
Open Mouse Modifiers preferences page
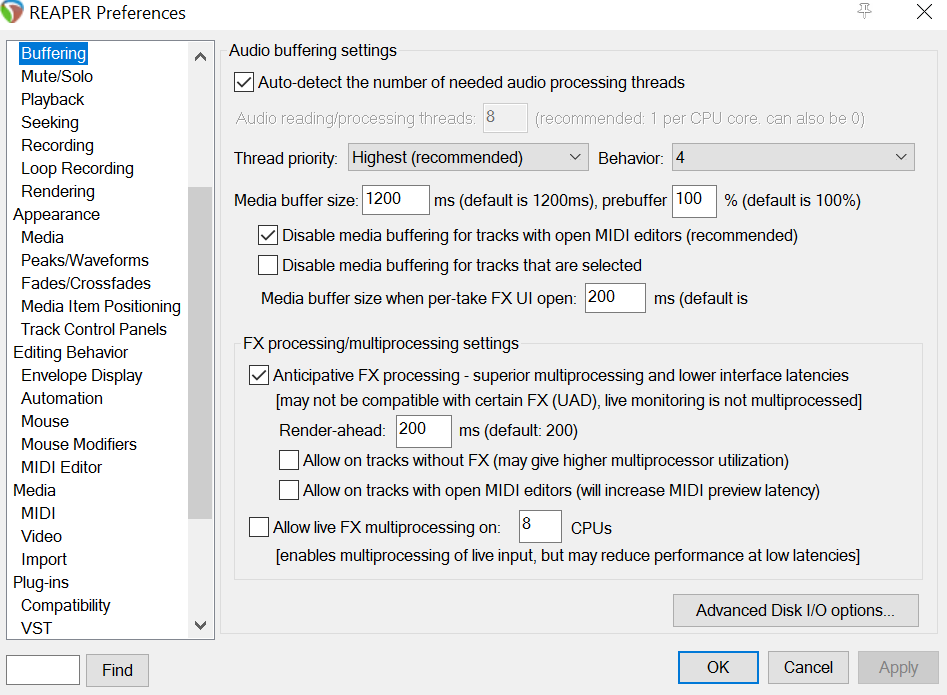(x=79, y=444)
